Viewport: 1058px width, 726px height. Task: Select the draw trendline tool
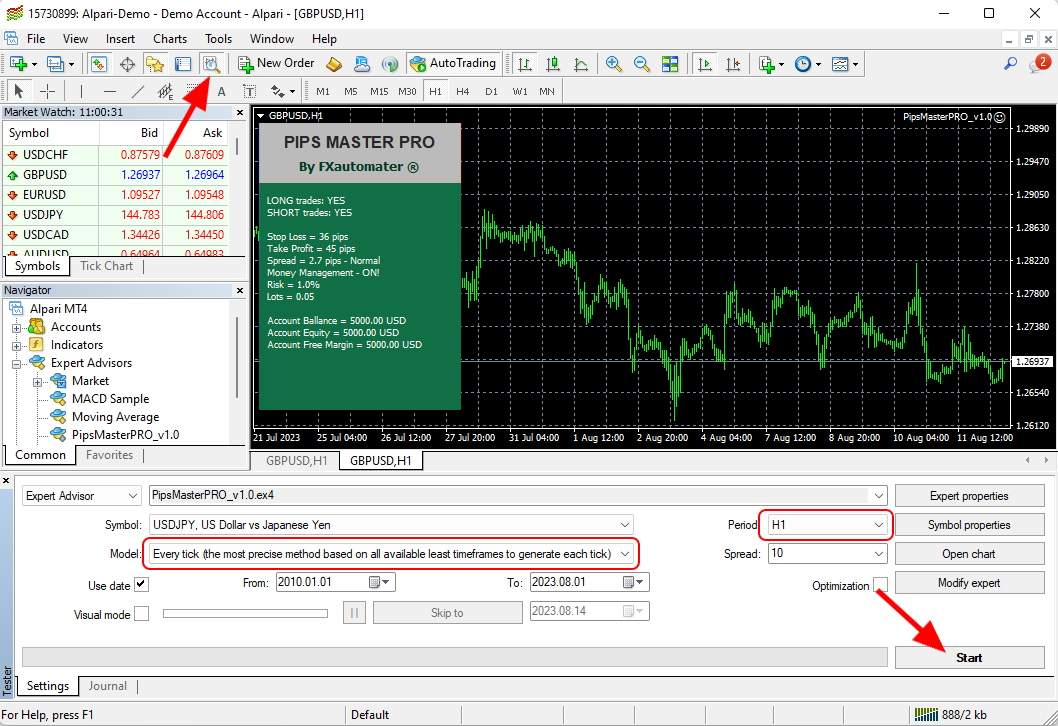click(138, 91)
